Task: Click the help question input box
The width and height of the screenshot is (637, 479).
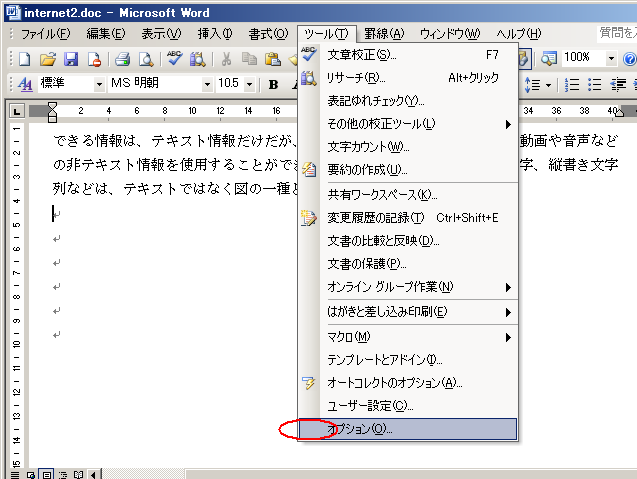Action: pos(617,33)
